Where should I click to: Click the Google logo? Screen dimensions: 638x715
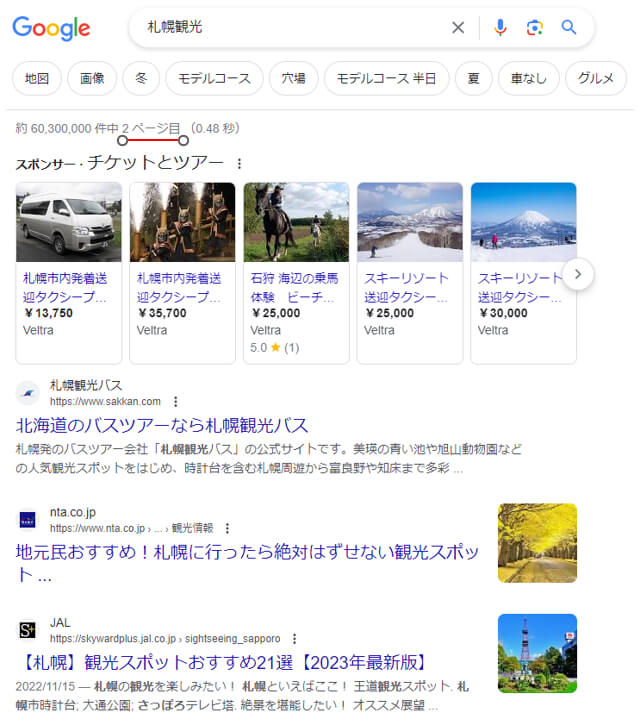tap(51, 28)
